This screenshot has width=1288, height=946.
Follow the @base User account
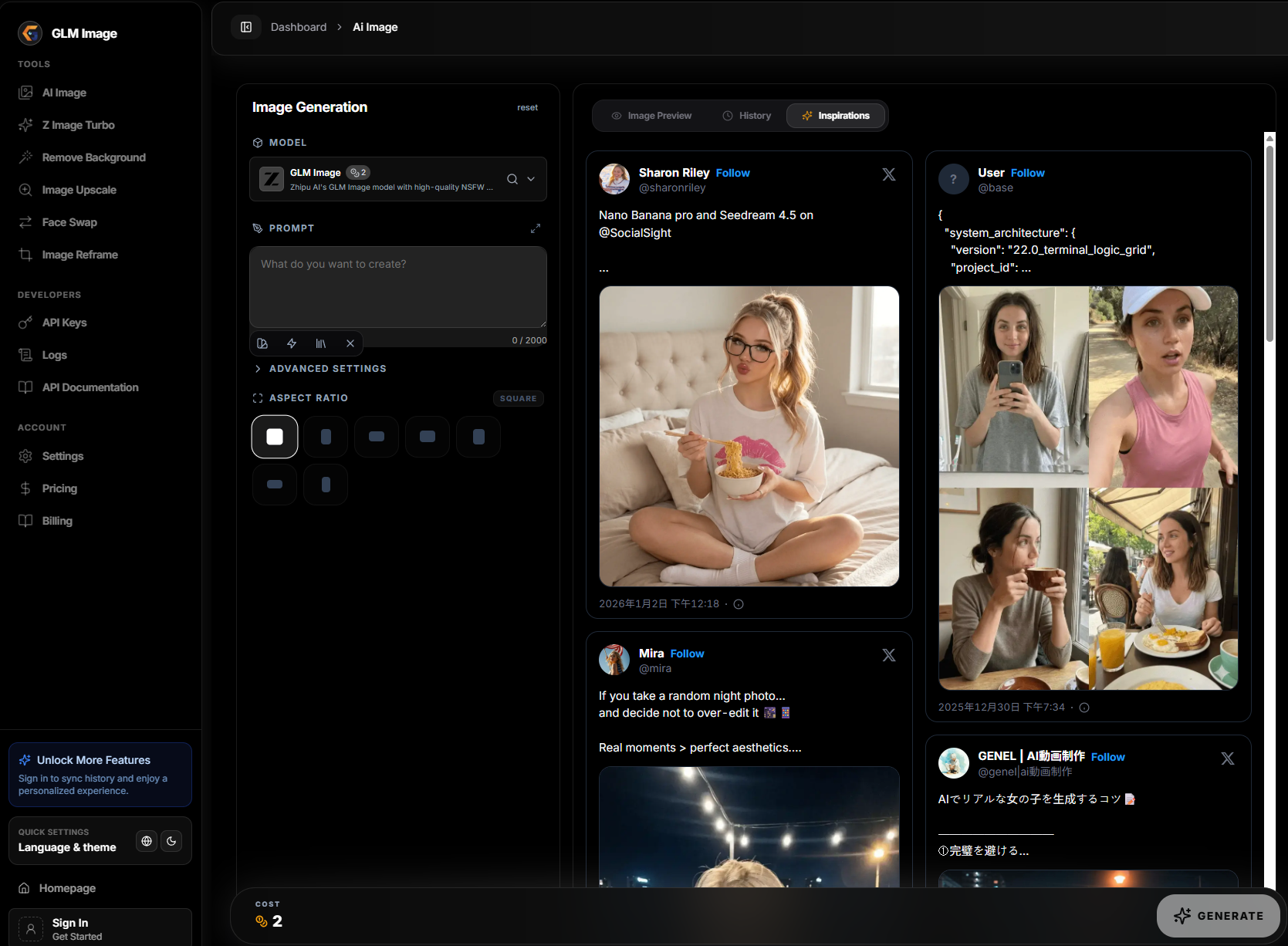1027,173
